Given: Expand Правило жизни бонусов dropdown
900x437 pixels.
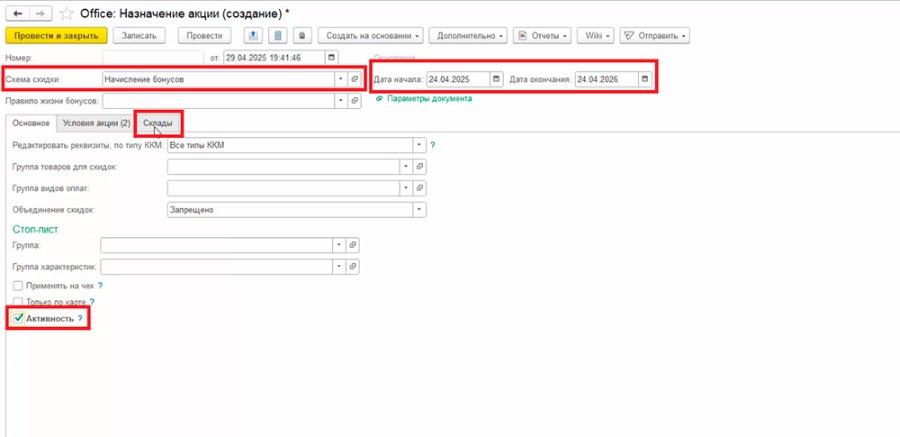Looking at the screenshot, I should click(341, 100).
